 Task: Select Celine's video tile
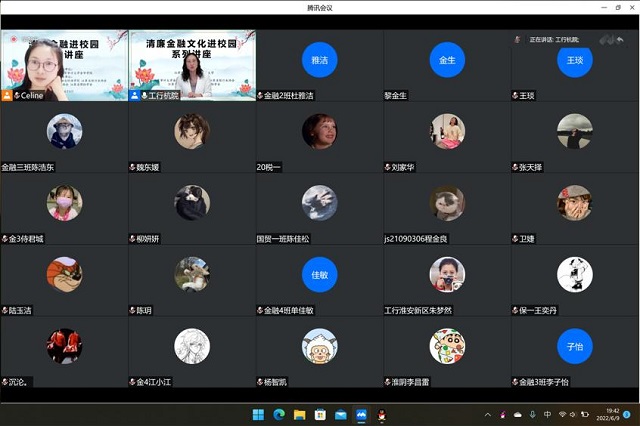[64, 65]
